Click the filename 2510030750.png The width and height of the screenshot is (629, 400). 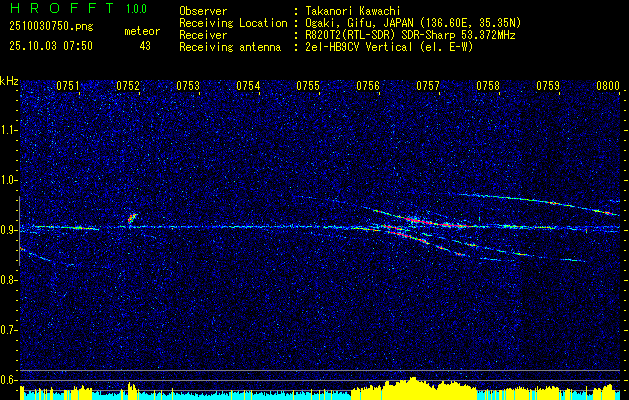point(51,27)
